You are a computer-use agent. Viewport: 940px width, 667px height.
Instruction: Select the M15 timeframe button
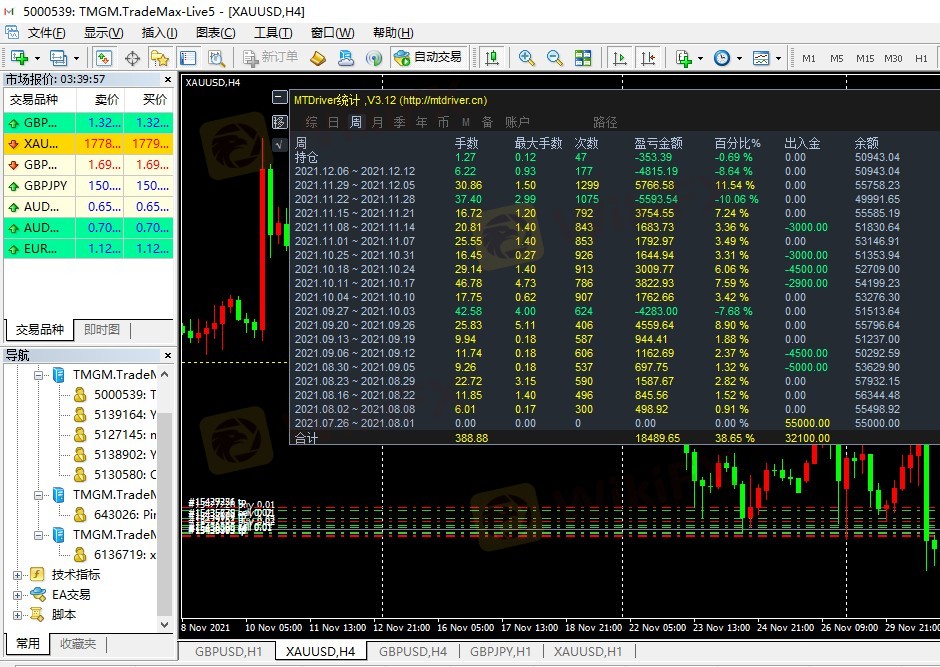(x=865, y=58)
